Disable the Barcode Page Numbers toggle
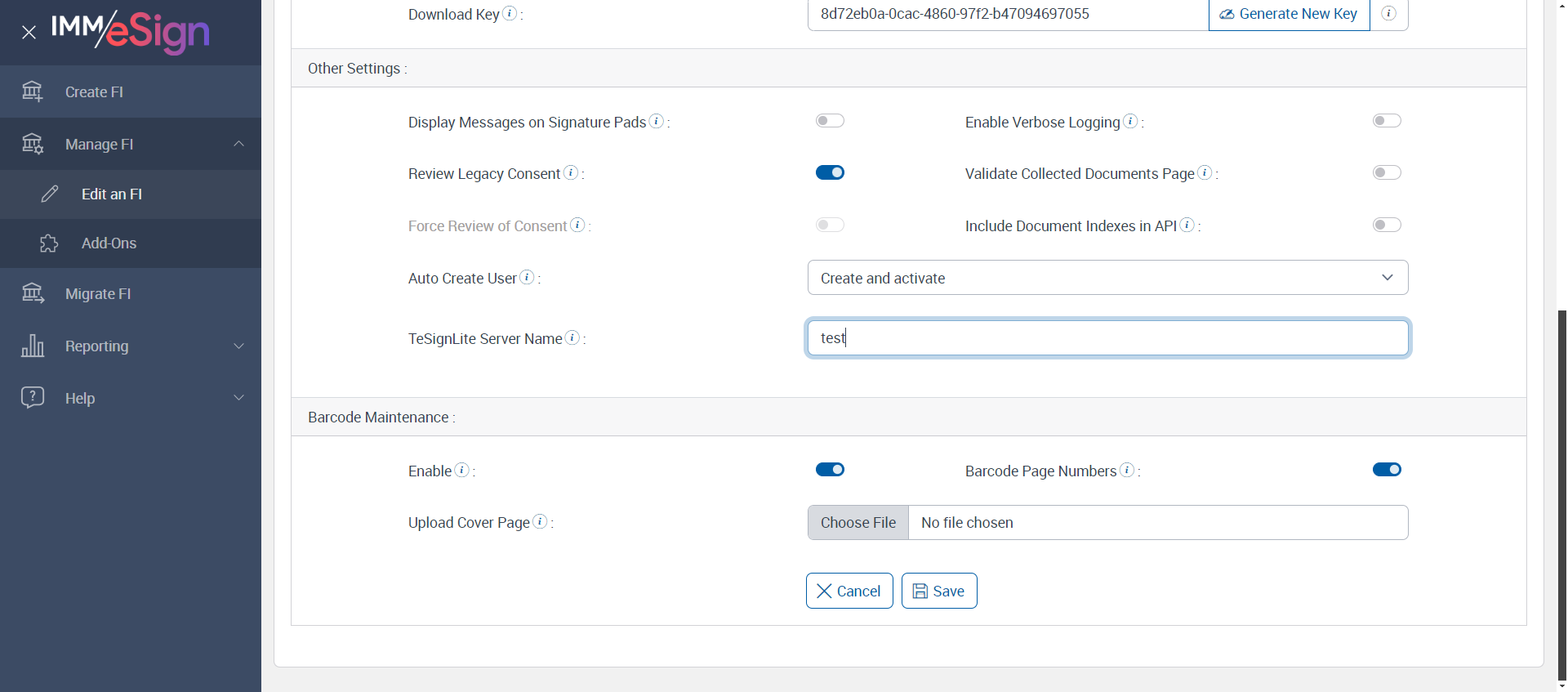This screenshot has width=1568, height=692. pyautogui.click(x=1387, y=470)
